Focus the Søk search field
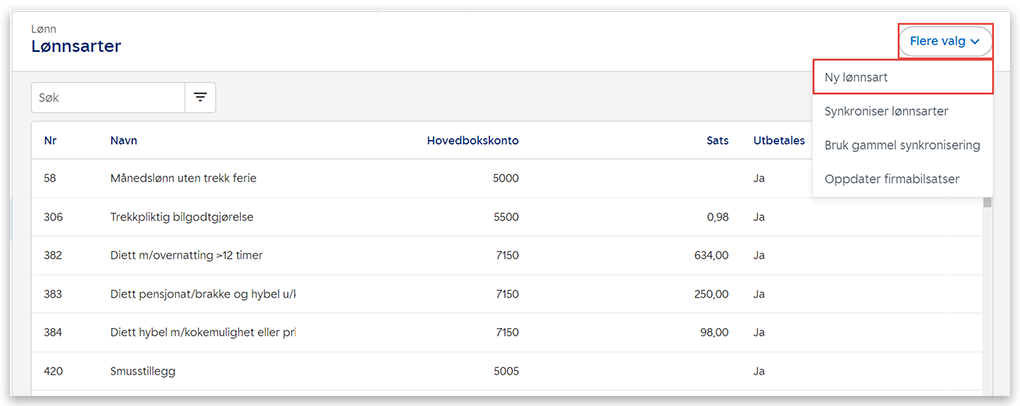The width and height of the screenshot is (1020, 406). pos(108,97)
